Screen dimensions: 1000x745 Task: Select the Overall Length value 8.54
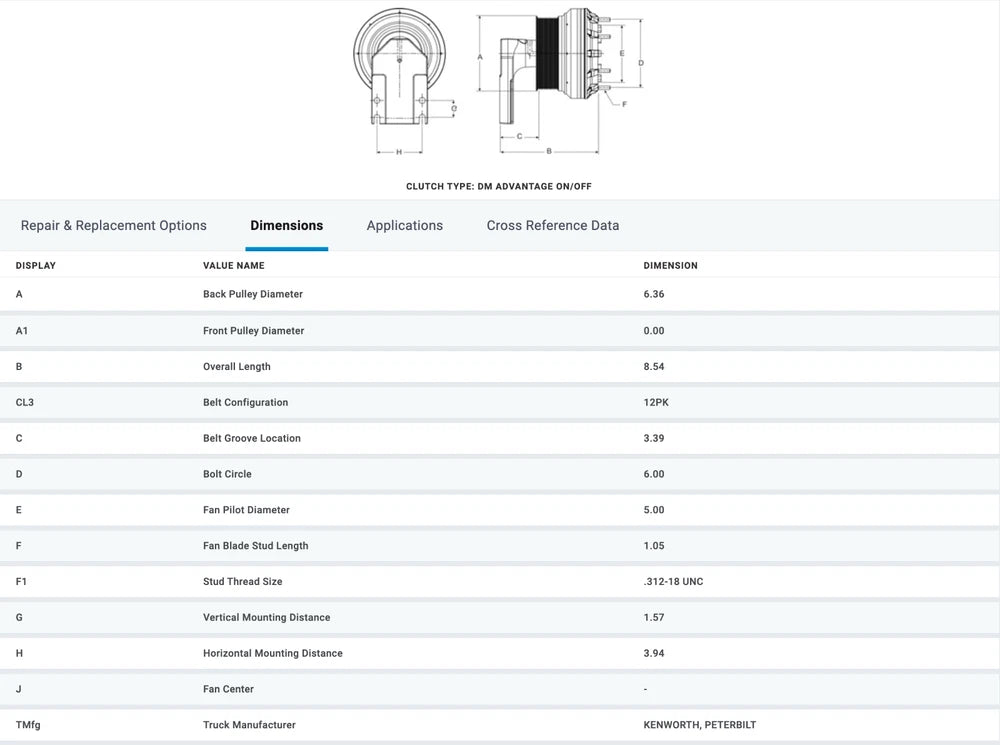pyautogui.click(x=654, y=367)
